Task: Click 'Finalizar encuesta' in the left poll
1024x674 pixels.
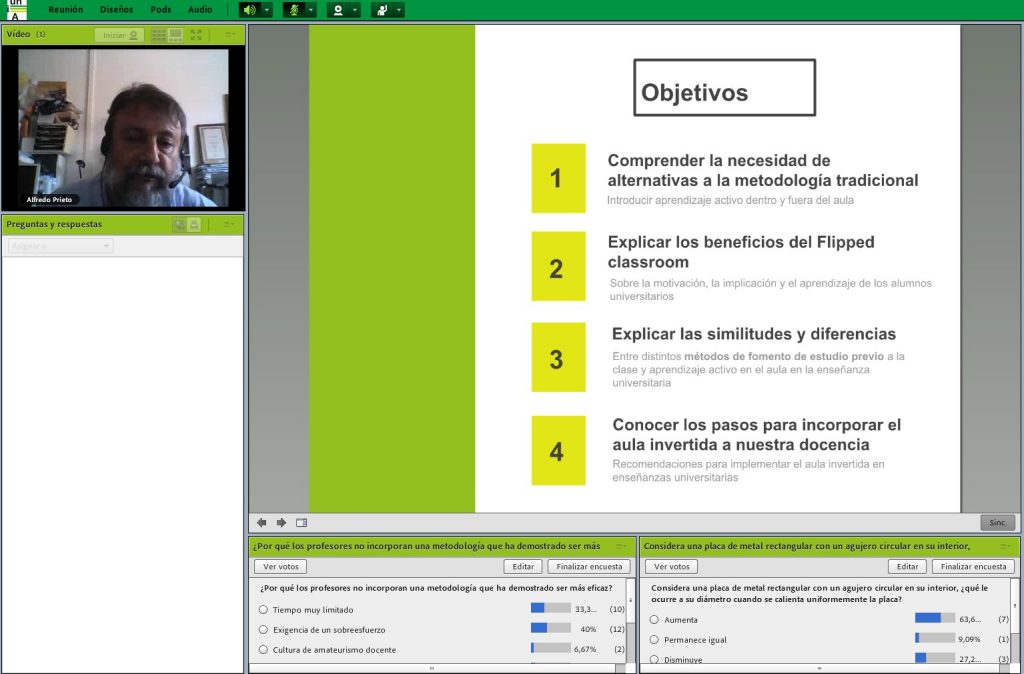Action: tap(589, 567)
